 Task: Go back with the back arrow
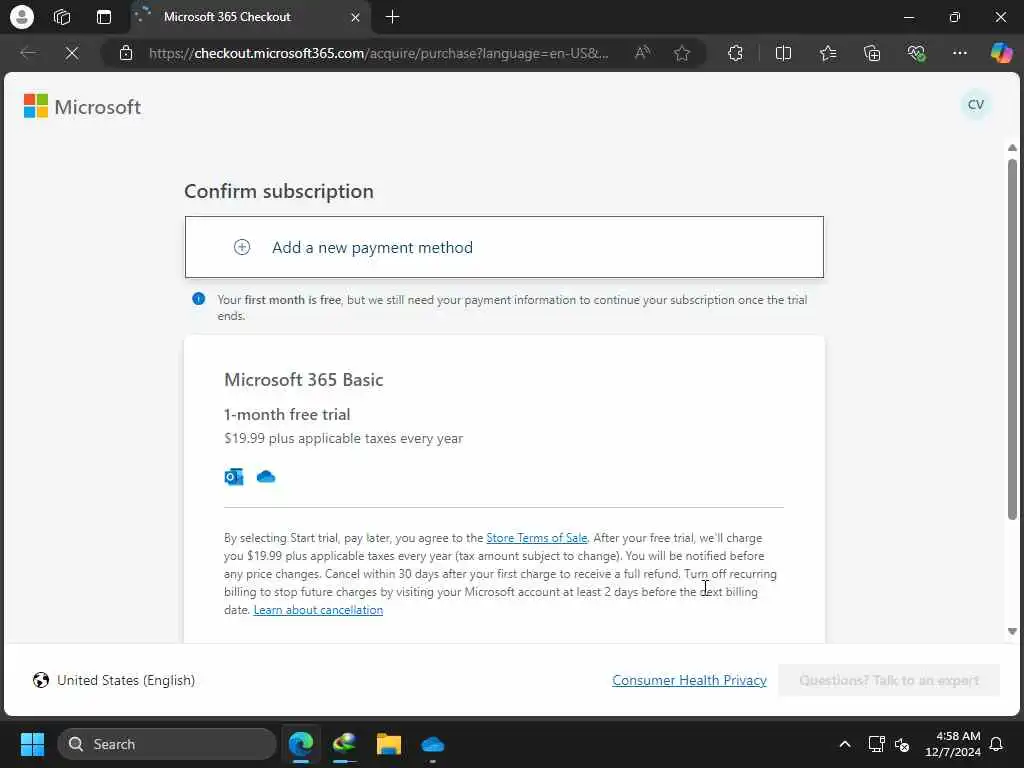tap(28, 53)
